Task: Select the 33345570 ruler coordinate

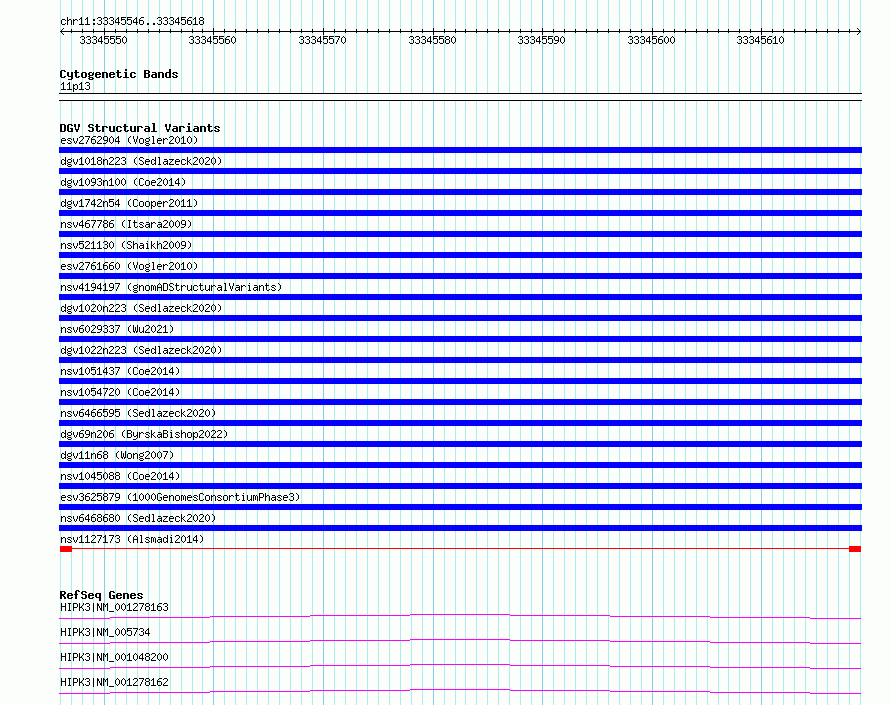Action: (322, 40)
